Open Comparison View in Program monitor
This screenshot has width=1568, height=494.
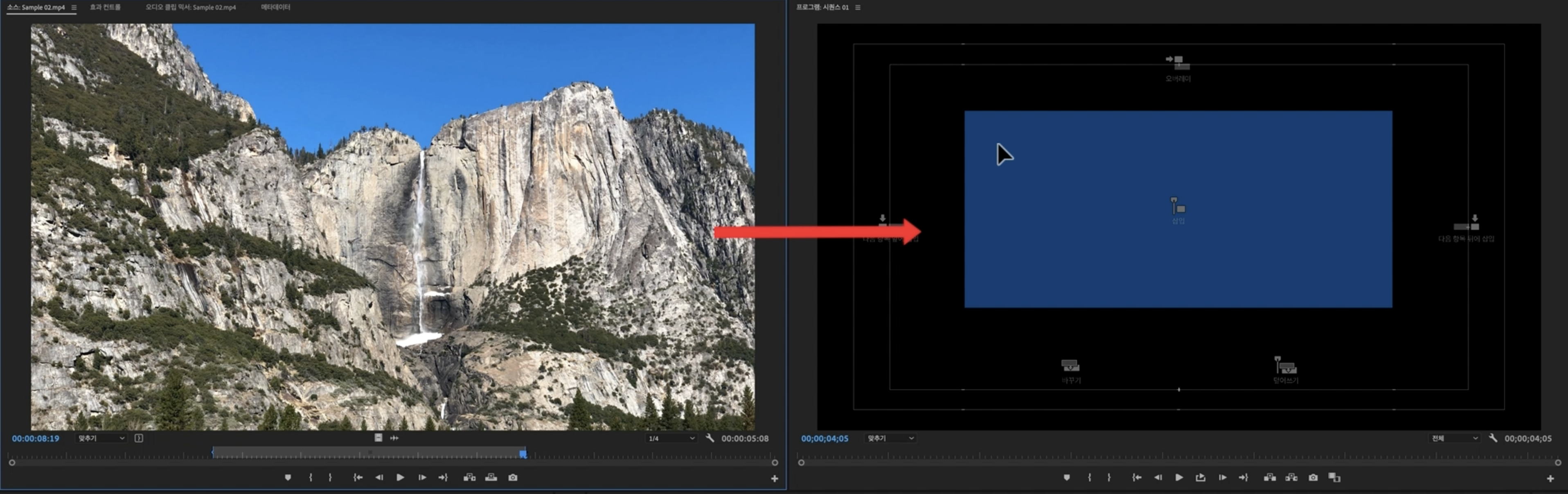click(1334, 478)
